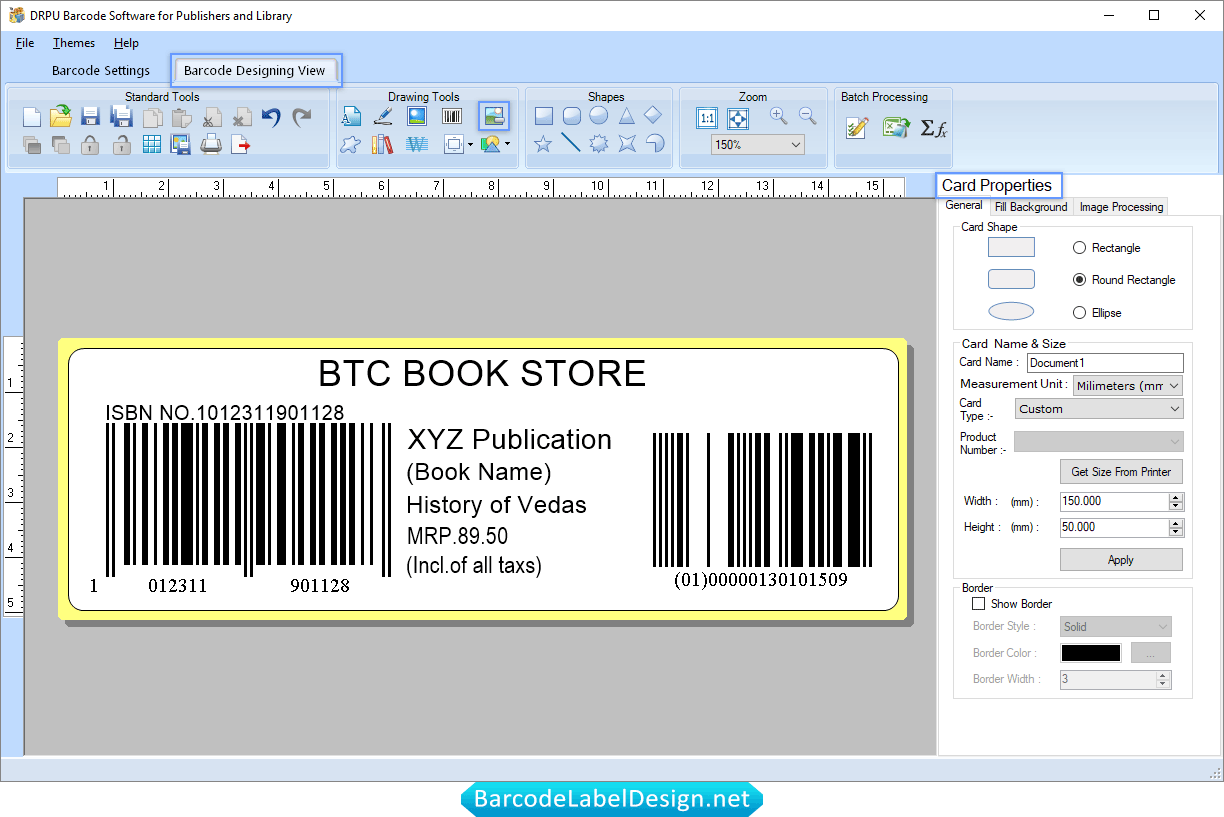This screenshot has width=1224, height=817.
Task: Lock the selected object with closed padlock
Action: pyautogui.click(x=90, y=145)
